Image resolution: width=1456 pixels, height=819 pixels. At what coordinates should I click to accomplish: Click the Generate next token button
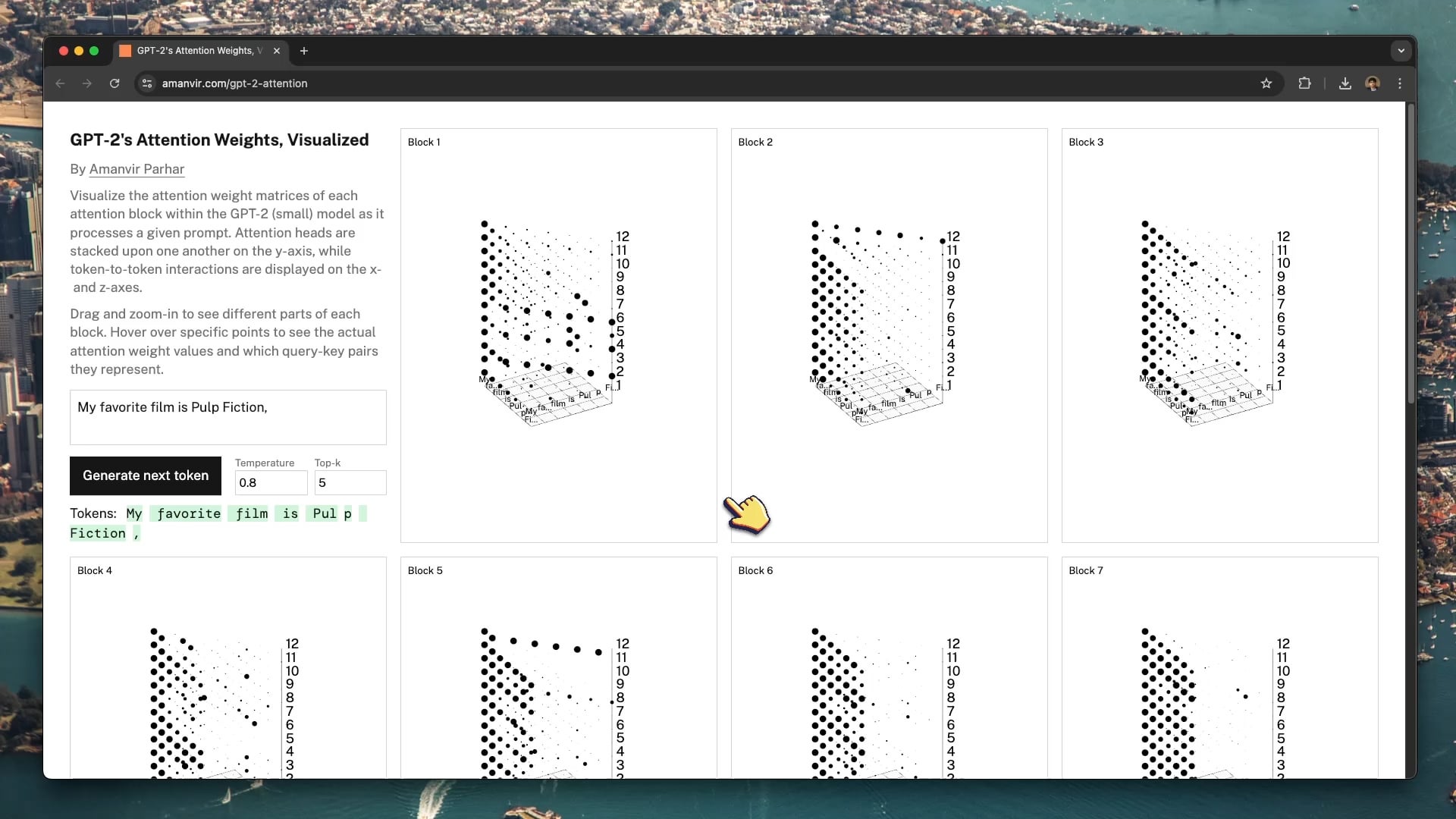[146, 475]
